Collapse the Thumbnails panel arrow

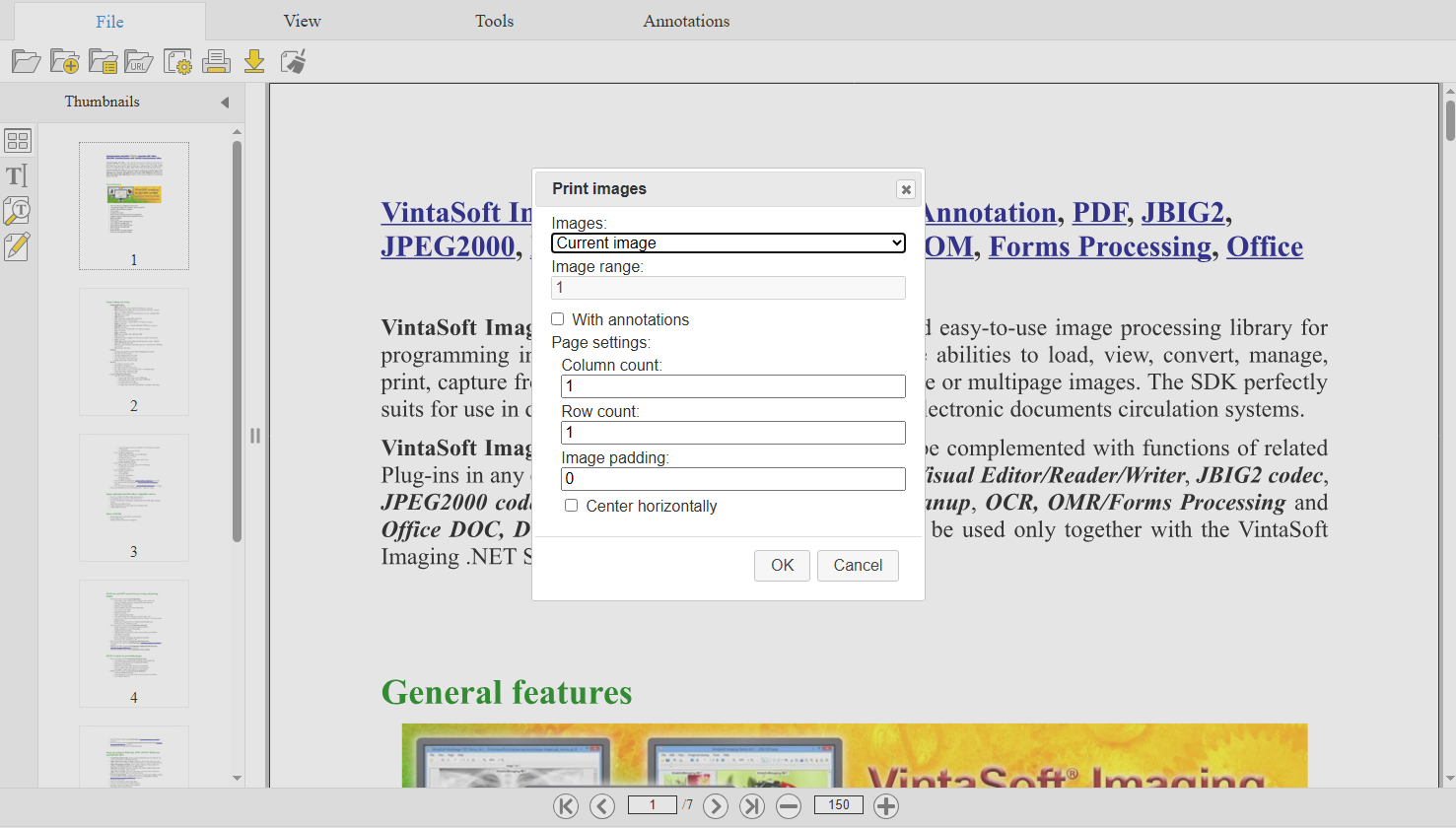pyautogui.click(x=225, y=103)
